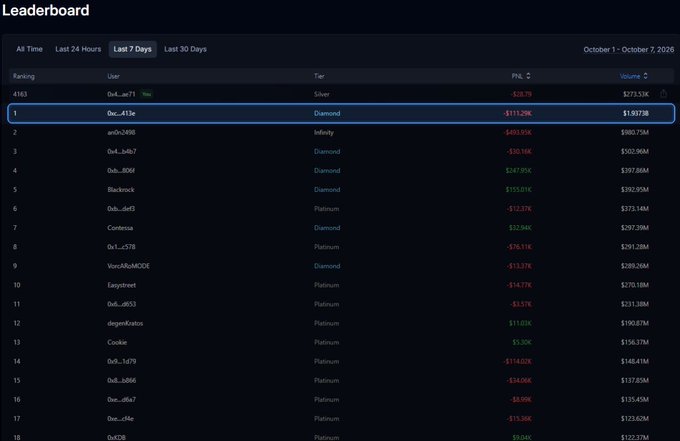The width and height of the screenshot is (680, 441).
Task: Click Infinity tier for an0n2498
Action: [324, 132]
